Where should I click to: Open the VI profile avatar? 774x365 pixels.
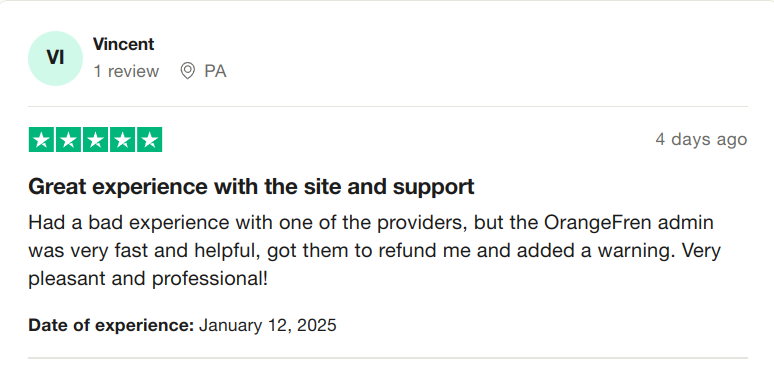click(x=55, y=58)
